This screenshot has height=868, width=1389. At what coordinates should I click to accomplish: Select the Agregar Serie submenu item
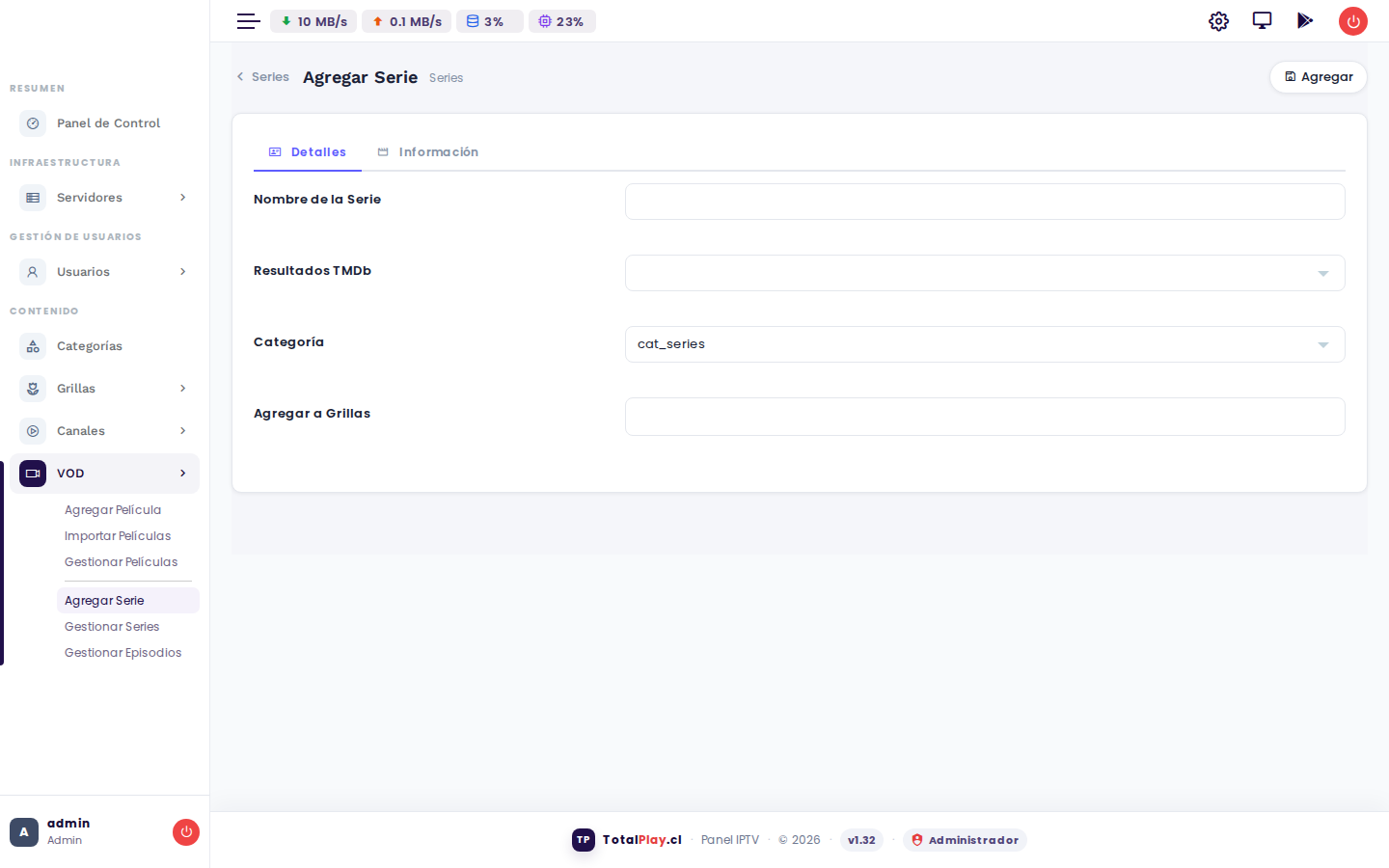click(128, 601)
